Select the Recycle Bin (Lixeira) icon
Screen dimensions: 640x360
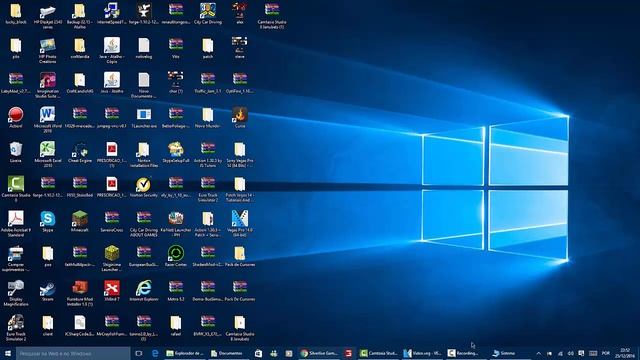click(16, 149)
